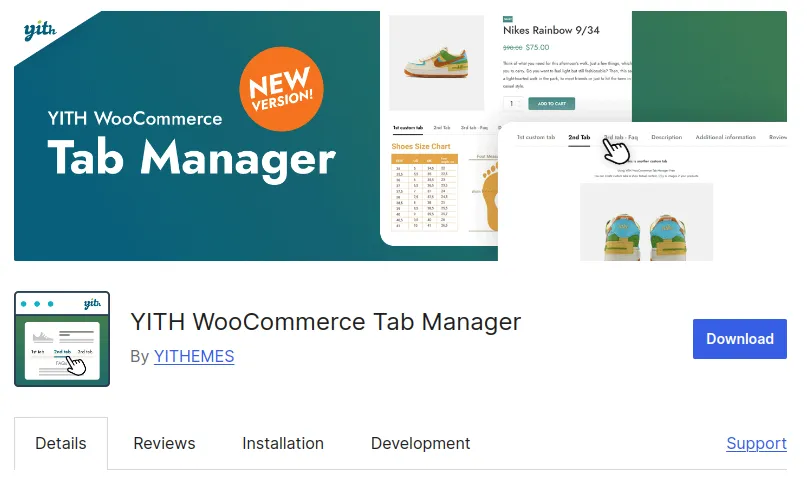Click the NEW VERSION orange badge
Viewport: 807px width, 484px height.
pyautogui.click(x=281, y=89)
